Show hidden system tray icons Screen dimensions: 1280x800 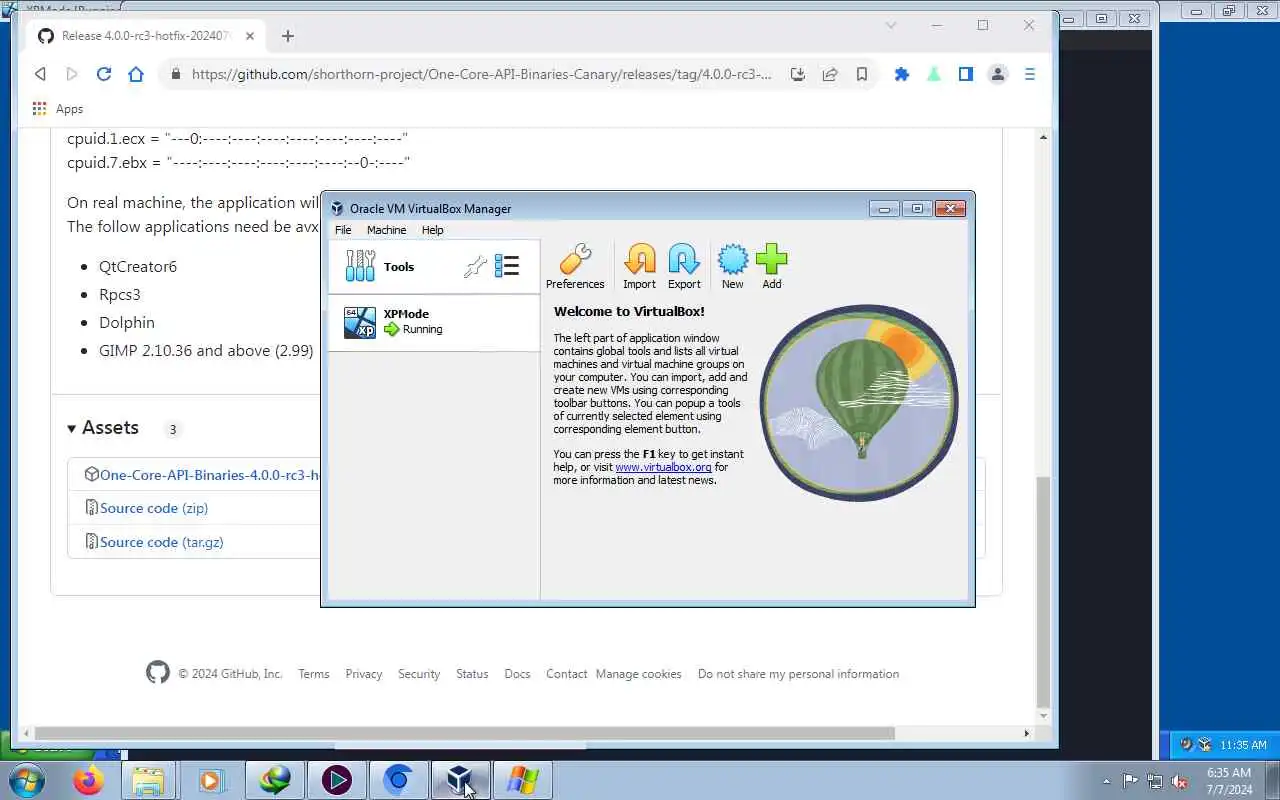tap(1106, 781)
